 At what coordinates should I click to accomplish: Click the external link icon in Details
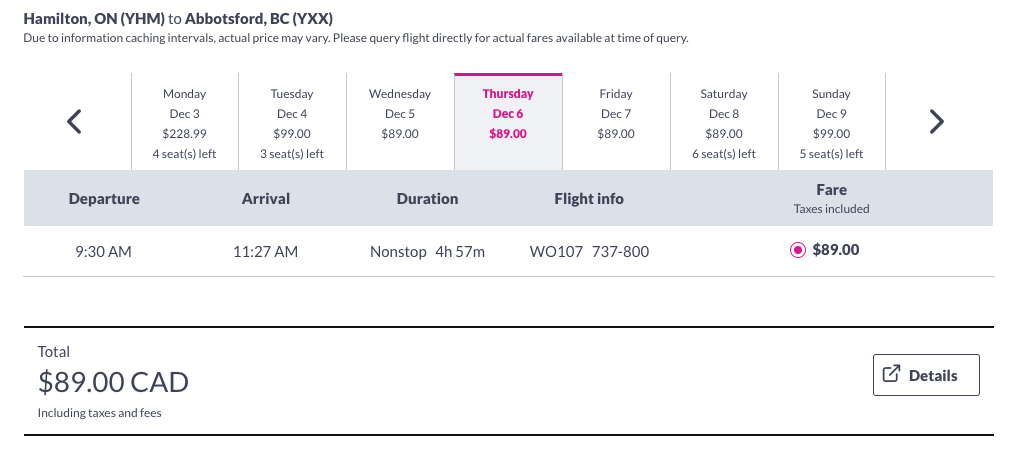[891, 374]
